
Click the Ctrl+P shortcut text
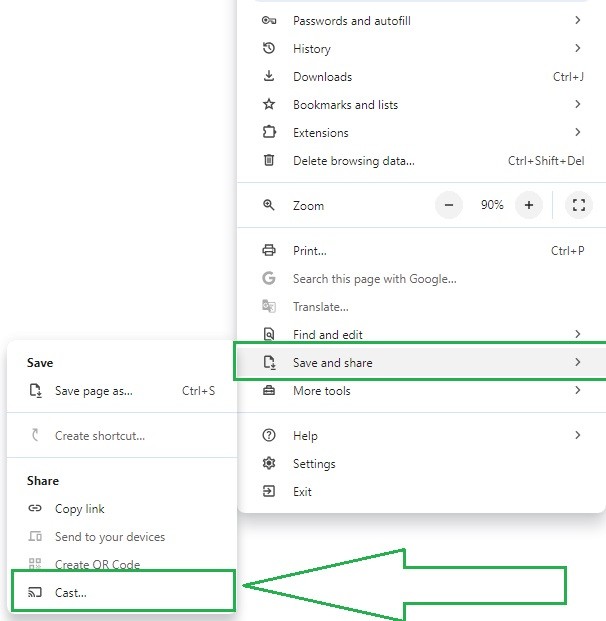(x=567, y=250)
